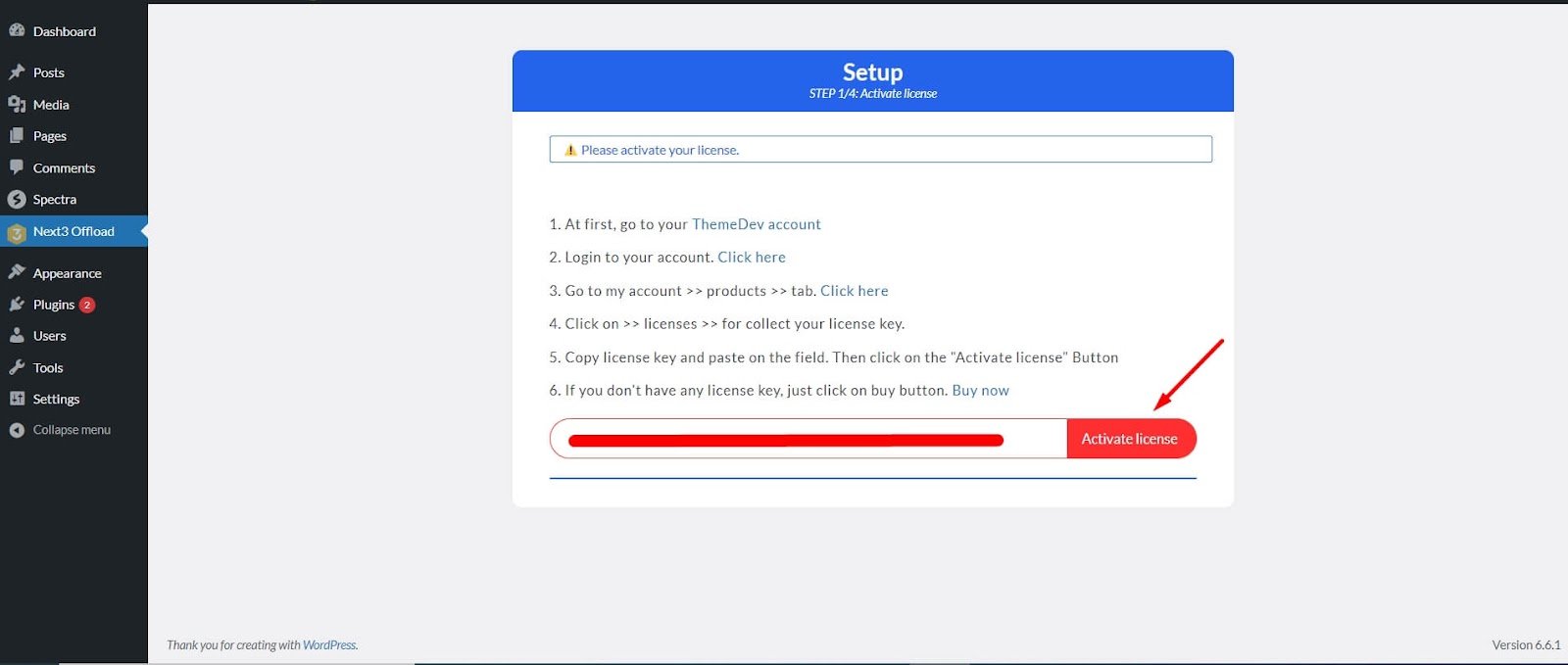1568x665 pixels.
Task: Click the Activate license button
Action: click(x=1131, y=439)
